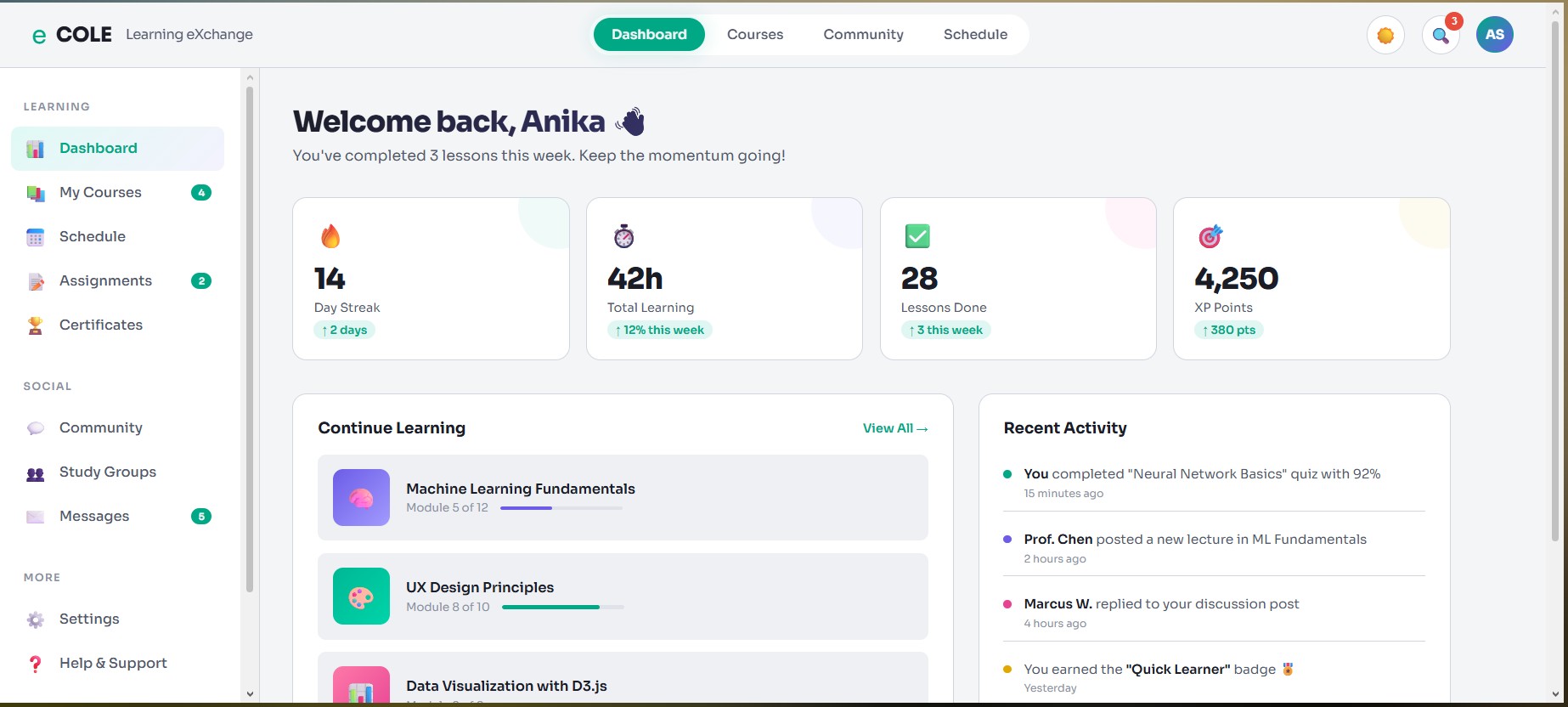
Task: Click the Neural Network Basics quiz activity
Action: (1215, 483)
